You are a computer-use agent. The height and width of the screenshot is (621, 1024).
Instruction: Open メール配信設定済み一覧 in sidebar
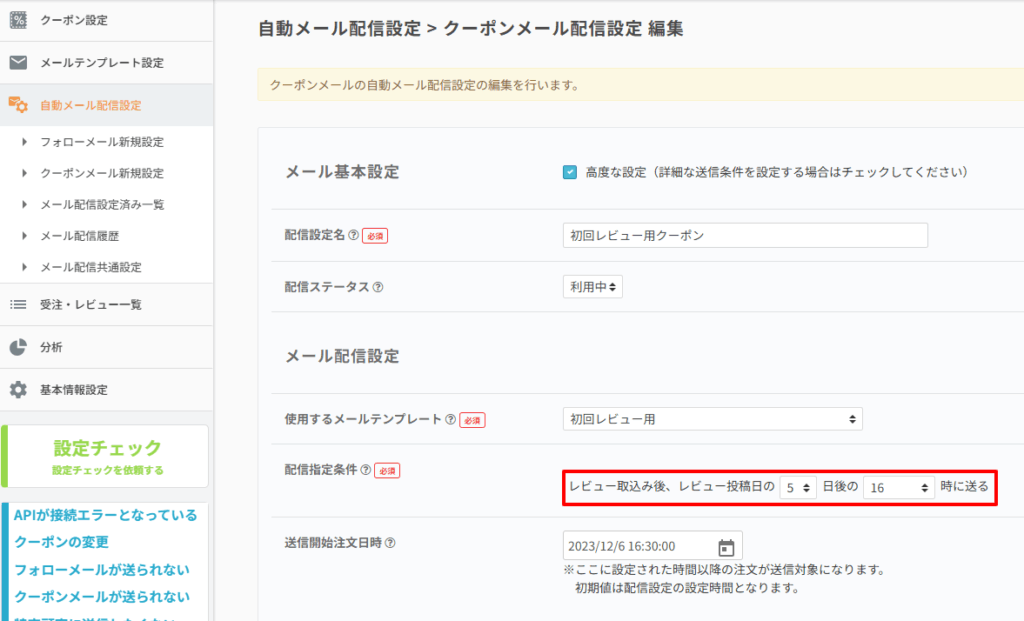102,205
